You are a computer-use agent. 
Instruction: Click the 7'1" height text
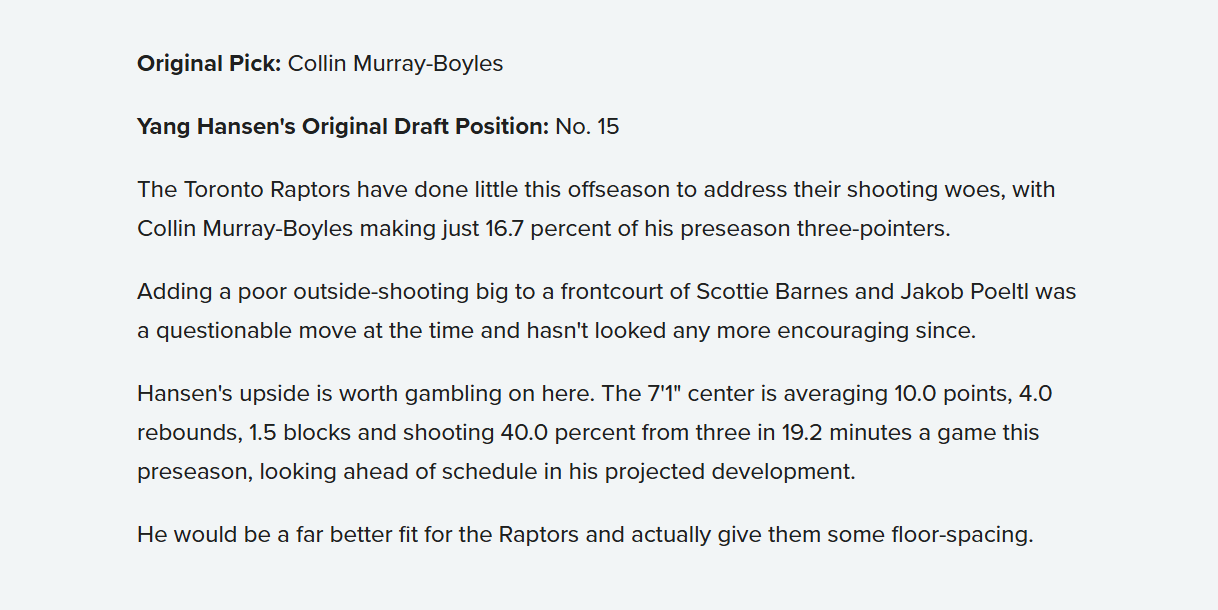pyautogui.click(x=664, y=394)
